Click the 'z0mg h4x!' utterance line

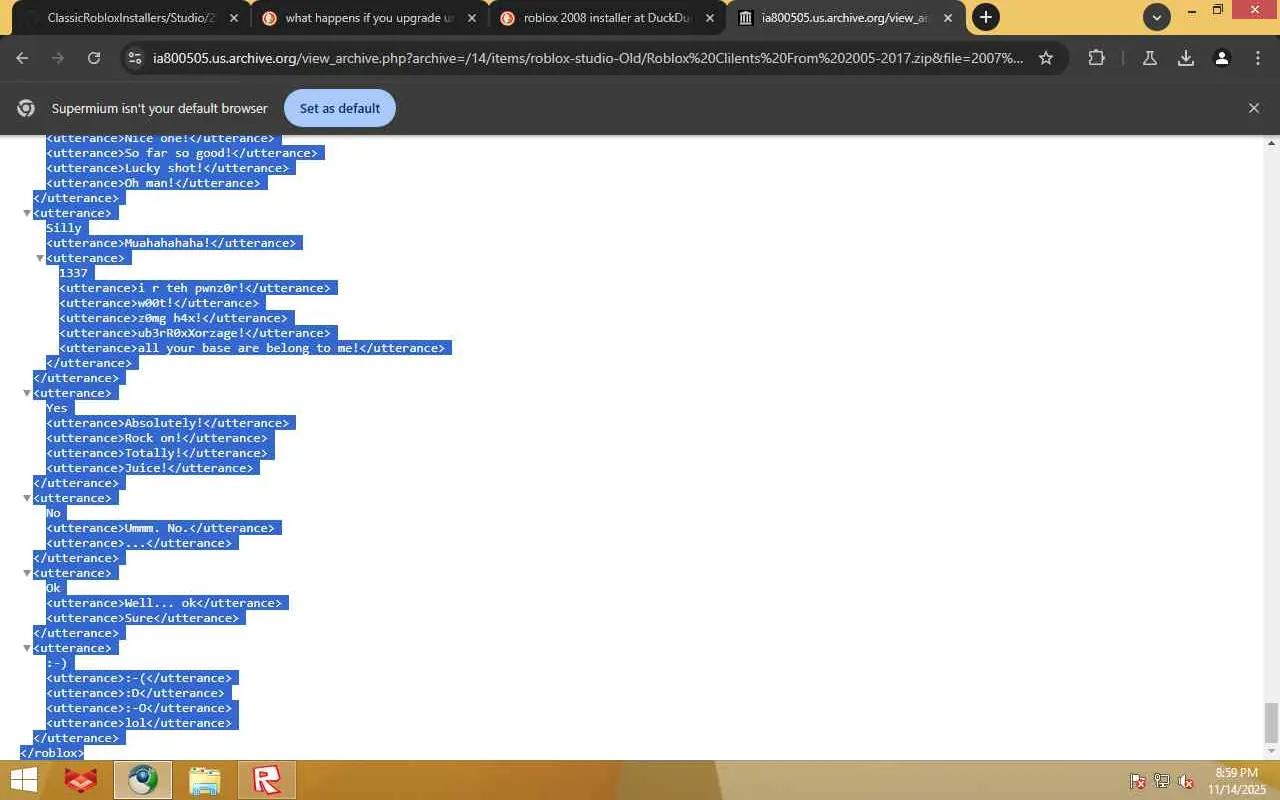tap(173, 318)
